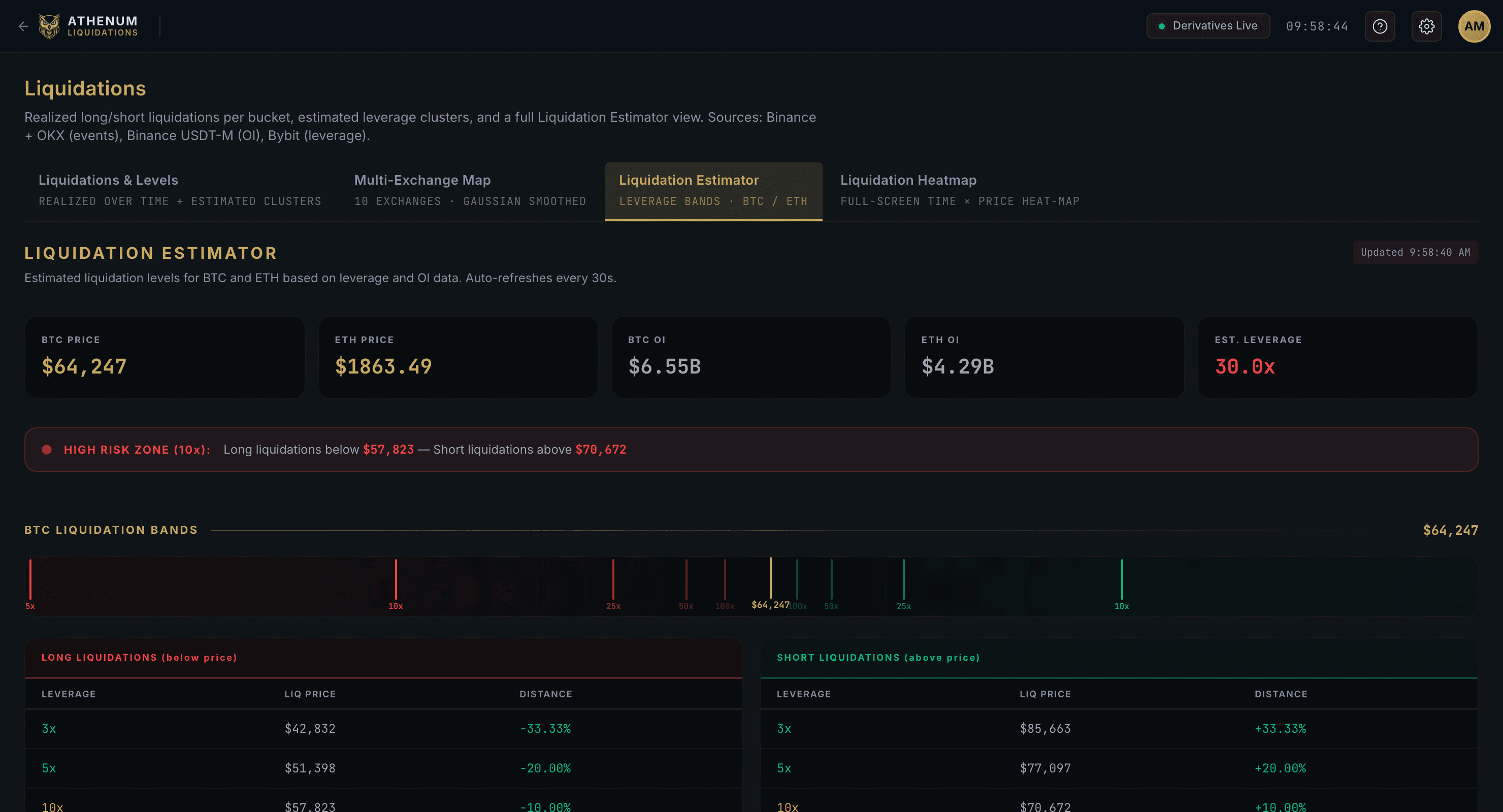Click the $77,097 liq price cell
Screen dimensions: 1503x812
1045,768
